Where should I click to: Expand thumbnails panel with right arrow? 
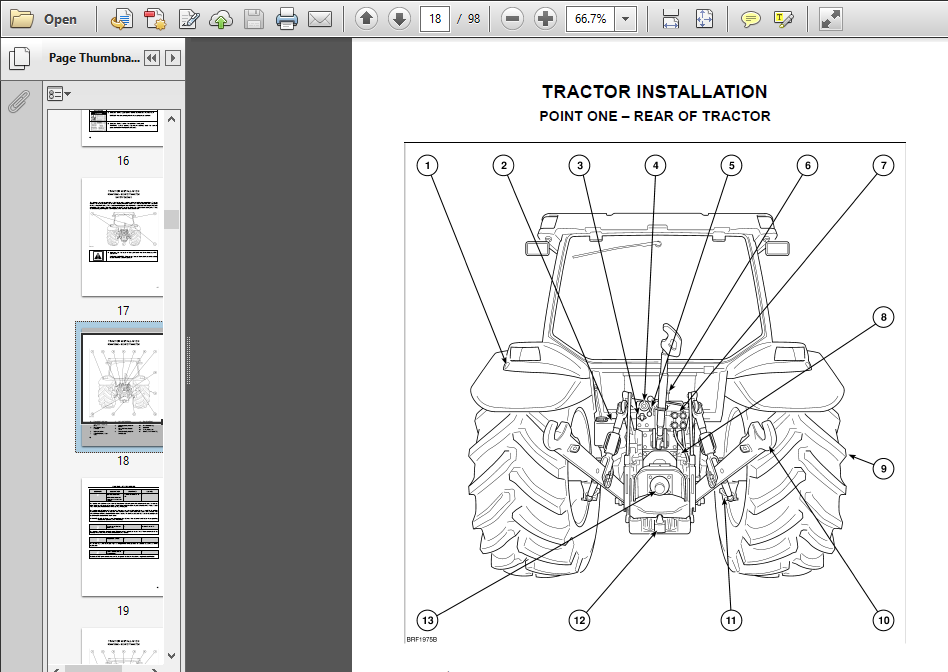[x=173, y=58]
